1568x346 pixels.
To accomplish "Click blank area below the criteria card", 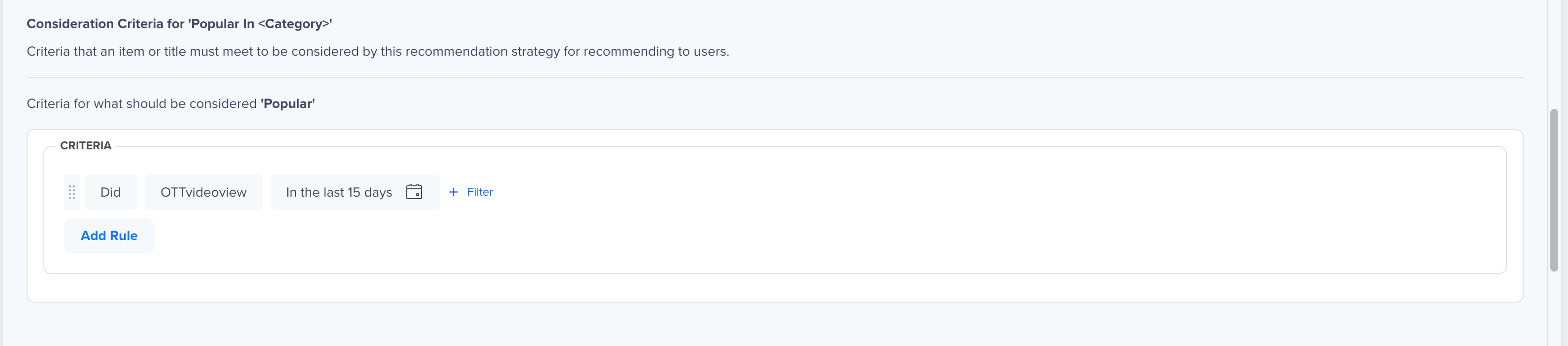I will tap(773, 325).
